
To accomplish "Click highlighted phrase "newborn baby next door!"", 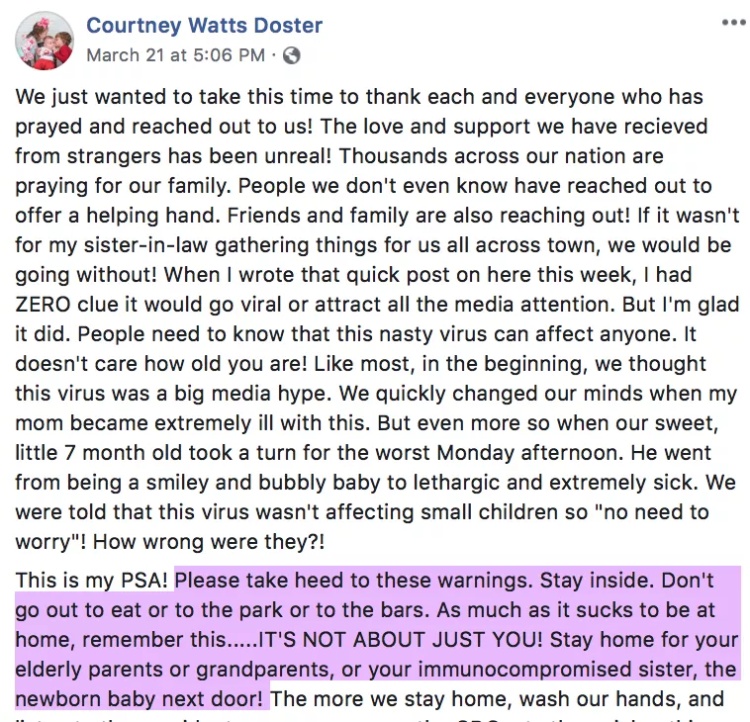I will click(139, 699).
